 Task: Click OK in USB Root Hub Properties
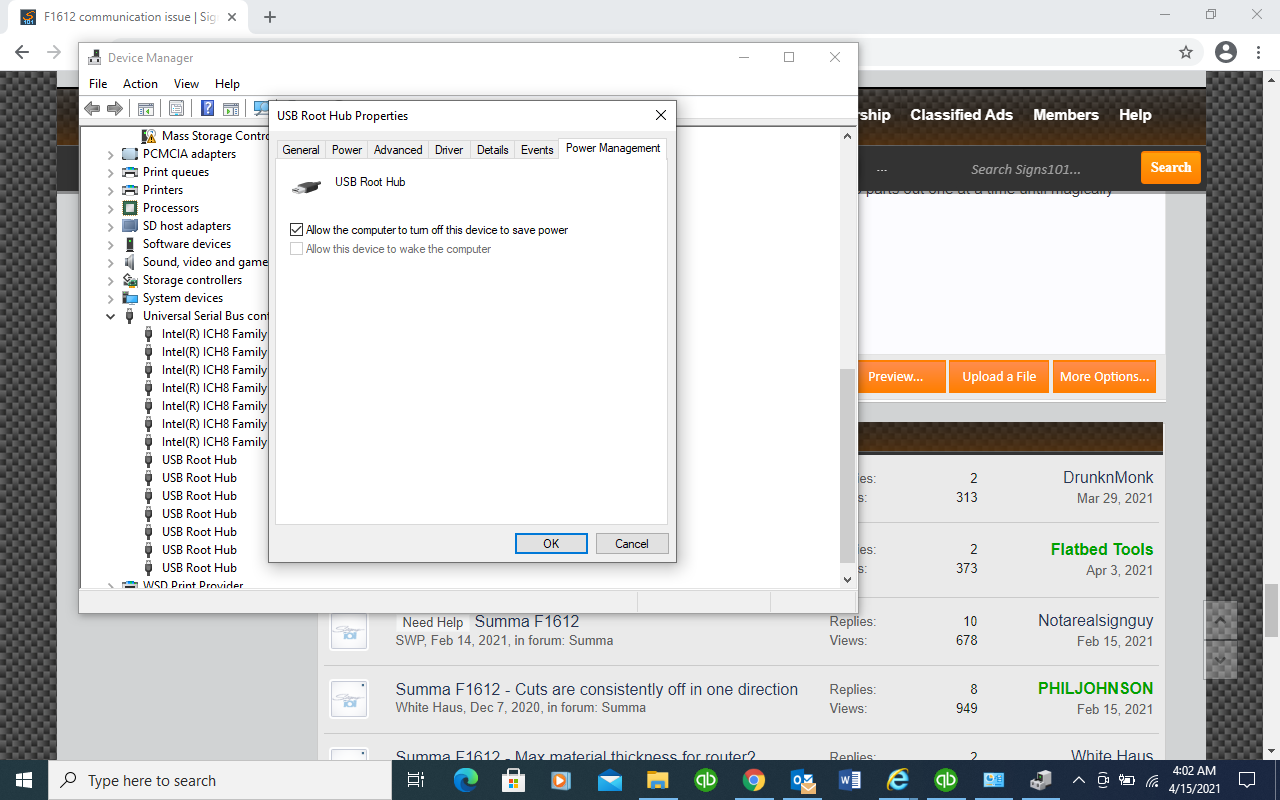(551, 544)
